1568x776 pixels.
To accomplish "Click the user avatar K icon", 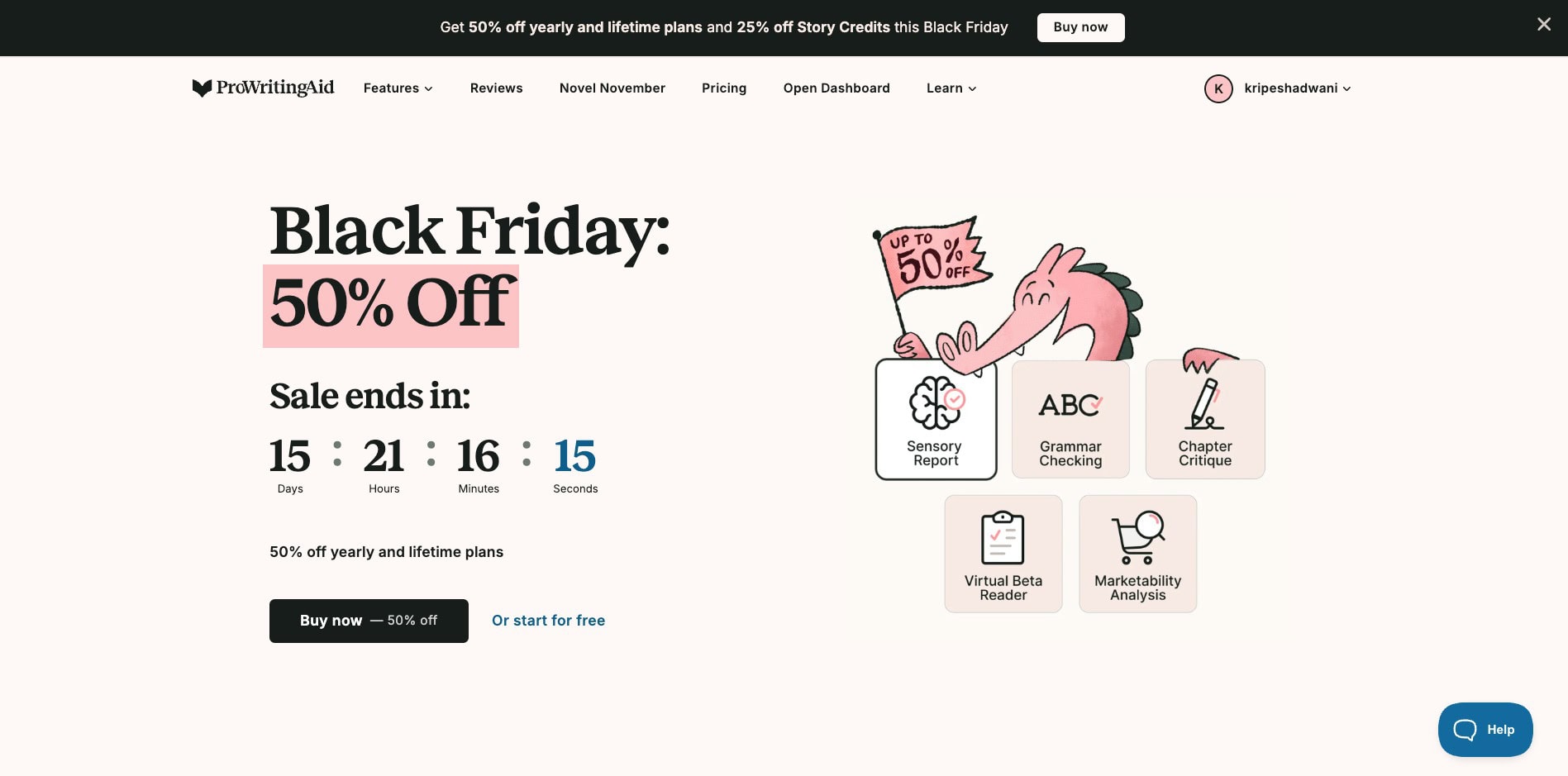I will [1218, 88].
